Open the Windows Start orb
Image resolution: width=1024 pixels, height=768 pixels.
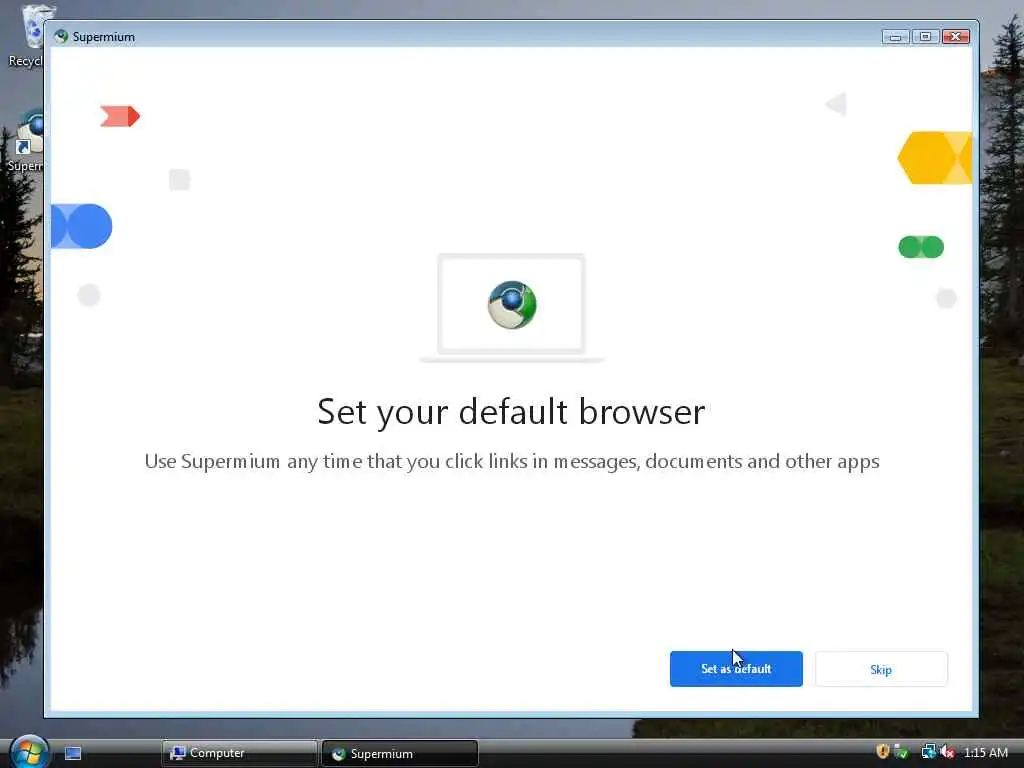coord(29,751)
